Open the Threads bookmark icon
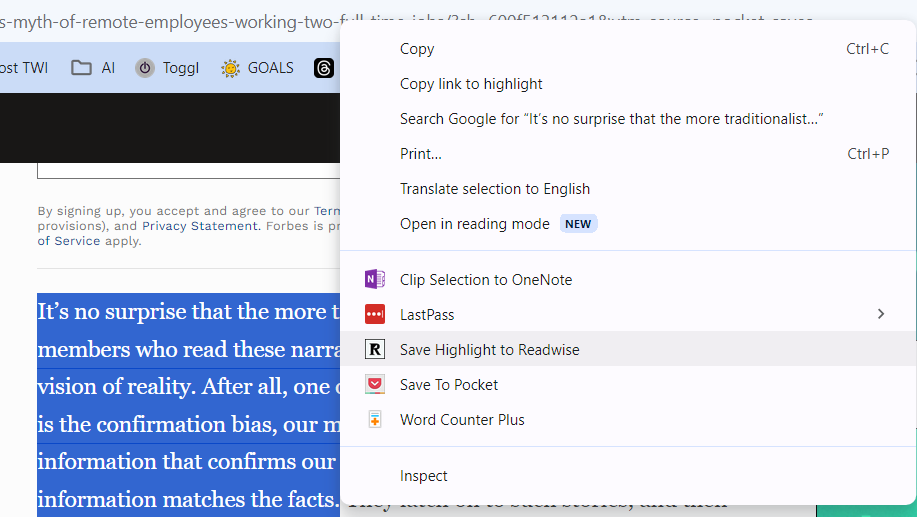Viewport: 917px width, 517px height. click(323, 68)
